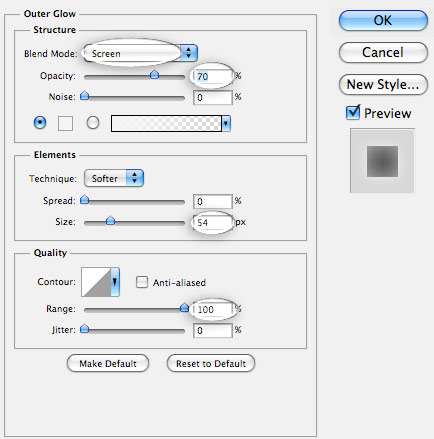Click the glow color swatch square
434x439 pixels.
(65, 123)
